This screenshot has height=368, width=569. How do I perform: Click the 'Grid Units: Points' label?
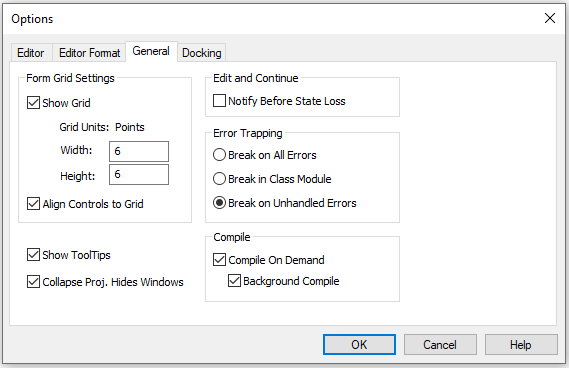[102, 127]
